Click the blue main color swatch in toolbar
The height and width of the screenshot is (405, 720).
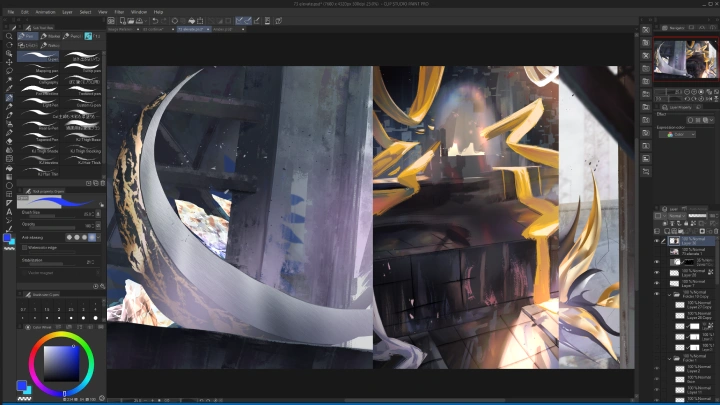click(x=7, y=238)
